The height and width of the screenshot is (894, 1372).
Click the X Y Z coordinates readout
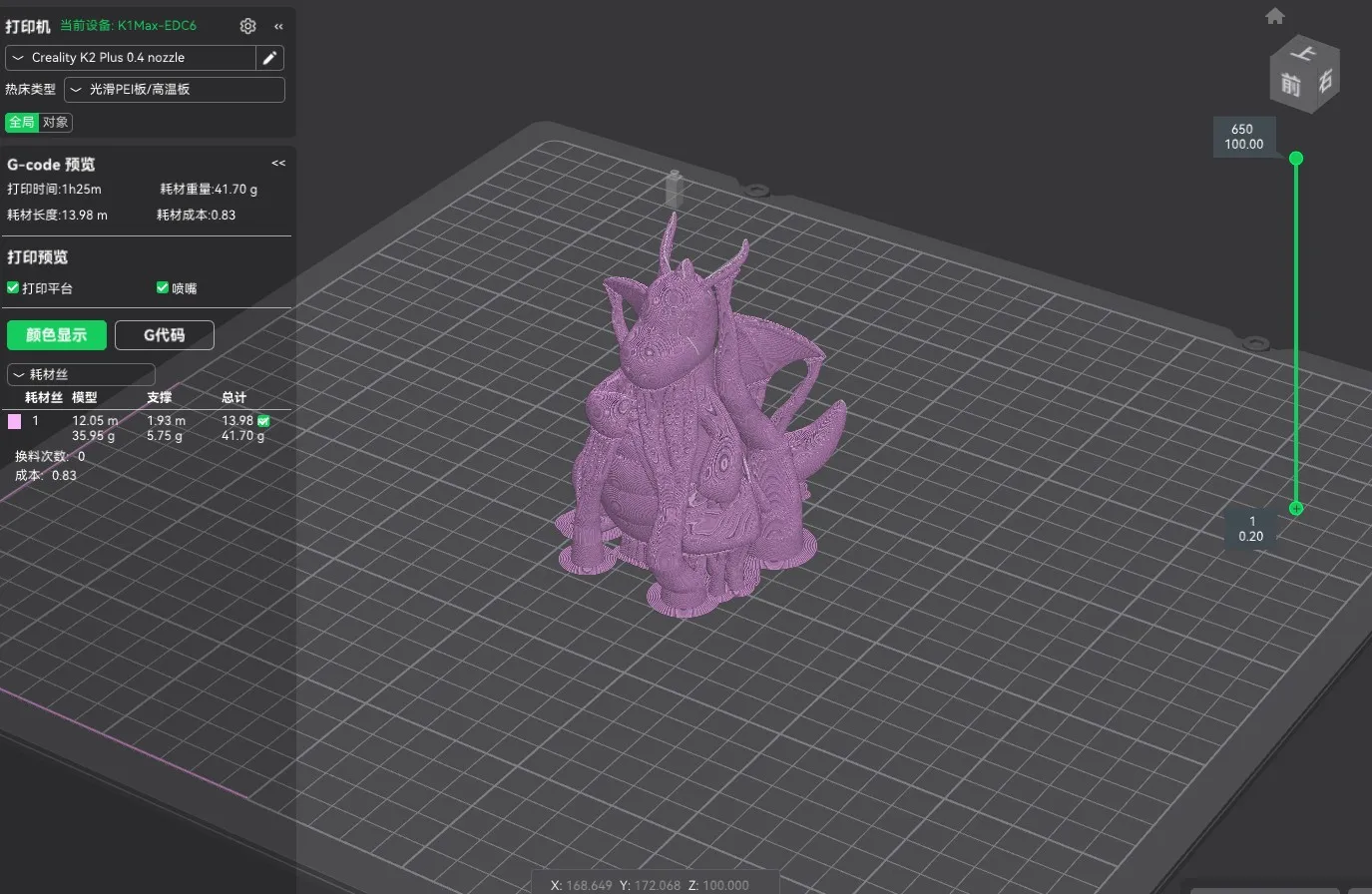click(x=650, y=885)
